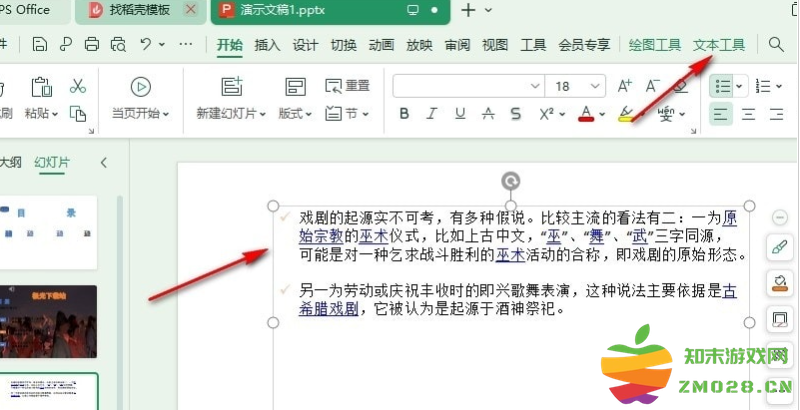Viewport: 800px width, 410px height.
Task: Click the Cut scissors icon
Action: [x=78, y=86]
